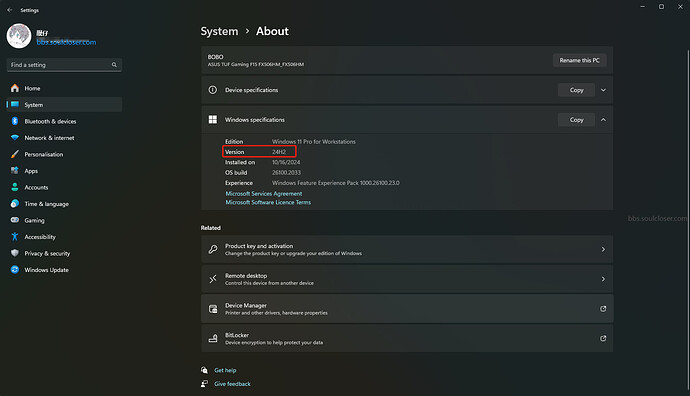The image size is (690, 396).
Task: Click the Get help icon
Action: tap(204, 370)
